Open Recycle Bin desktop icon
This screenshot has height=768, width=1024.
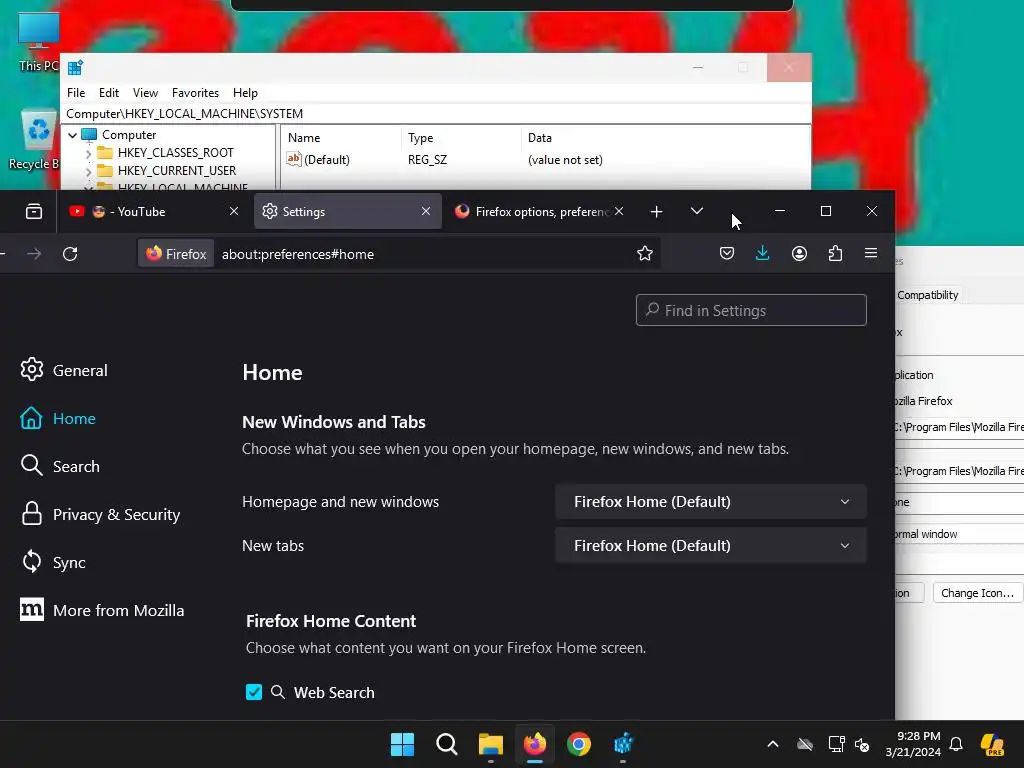36,140
